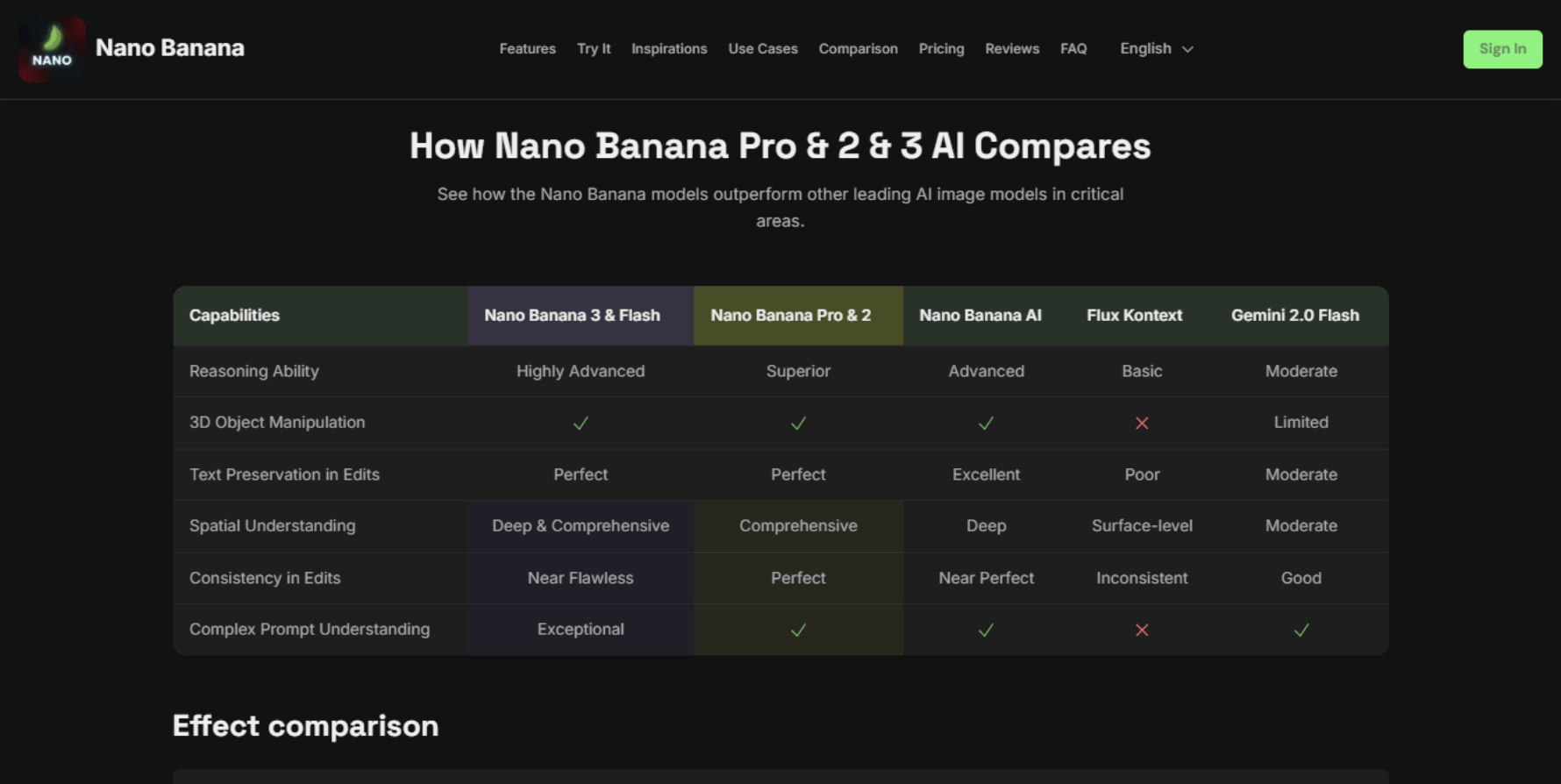Navigate to the Comparison section link
The height and width of the screenshot is (784, 1561).
[x=858, y=49]
